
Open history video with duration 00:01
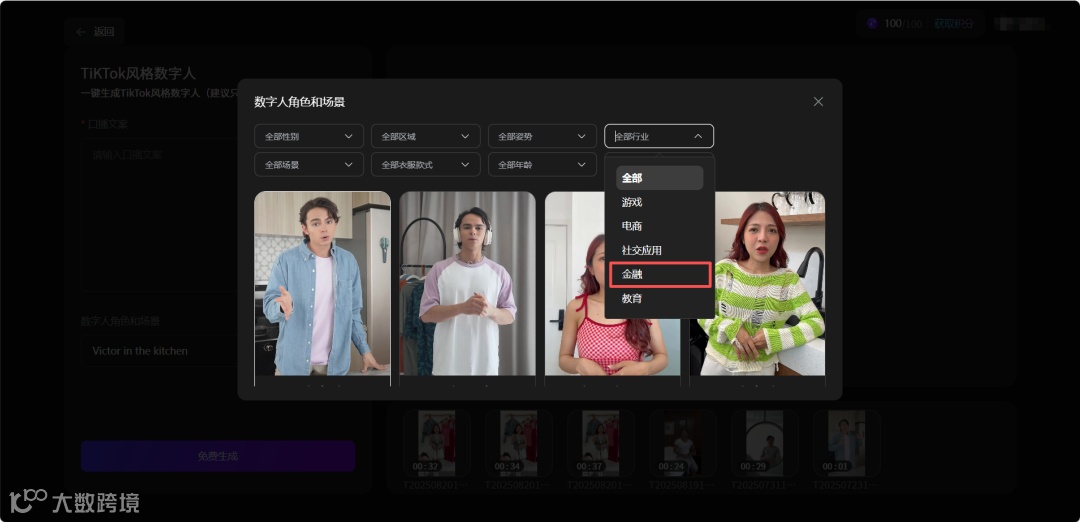point(846,443)
